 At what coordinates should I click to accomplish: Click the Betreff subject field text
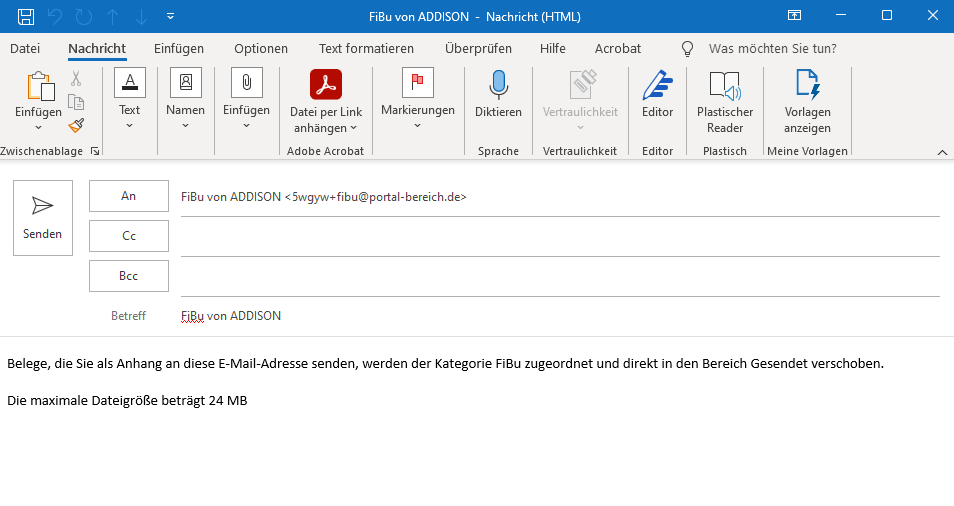[x=231, y=316]
